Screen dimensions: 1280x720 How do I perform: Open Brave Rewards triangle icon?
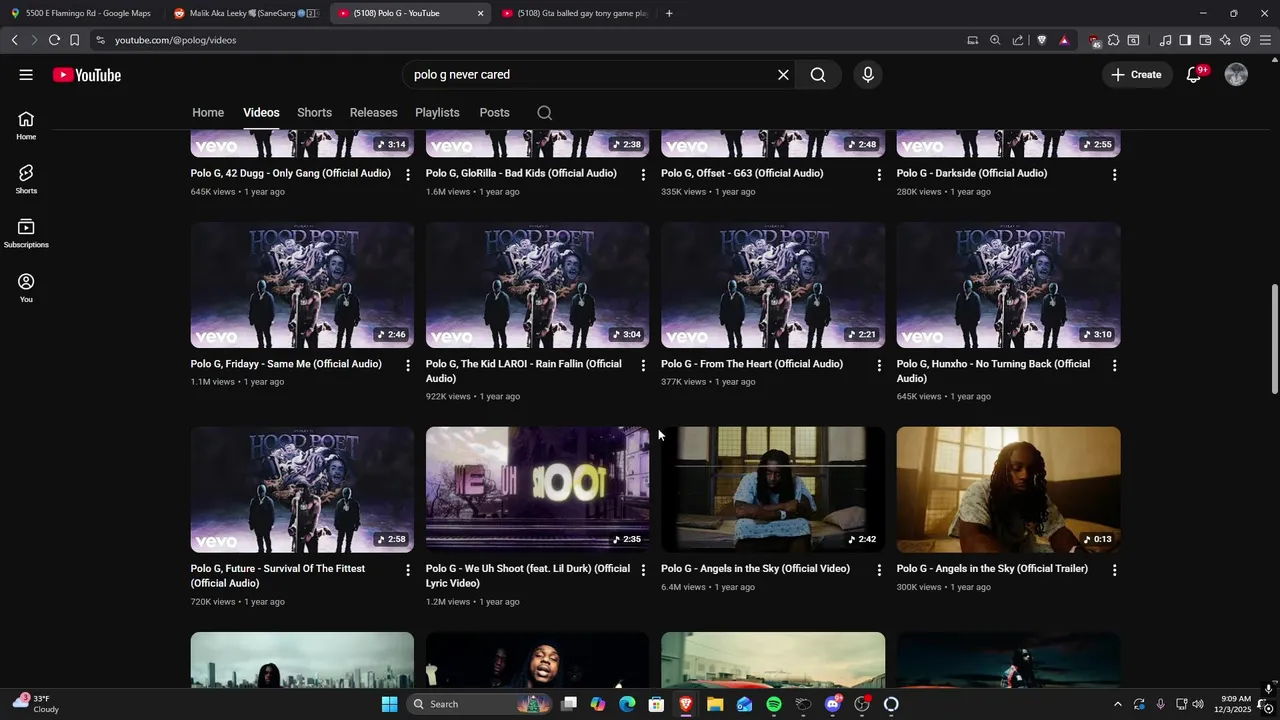[1064, 40]
